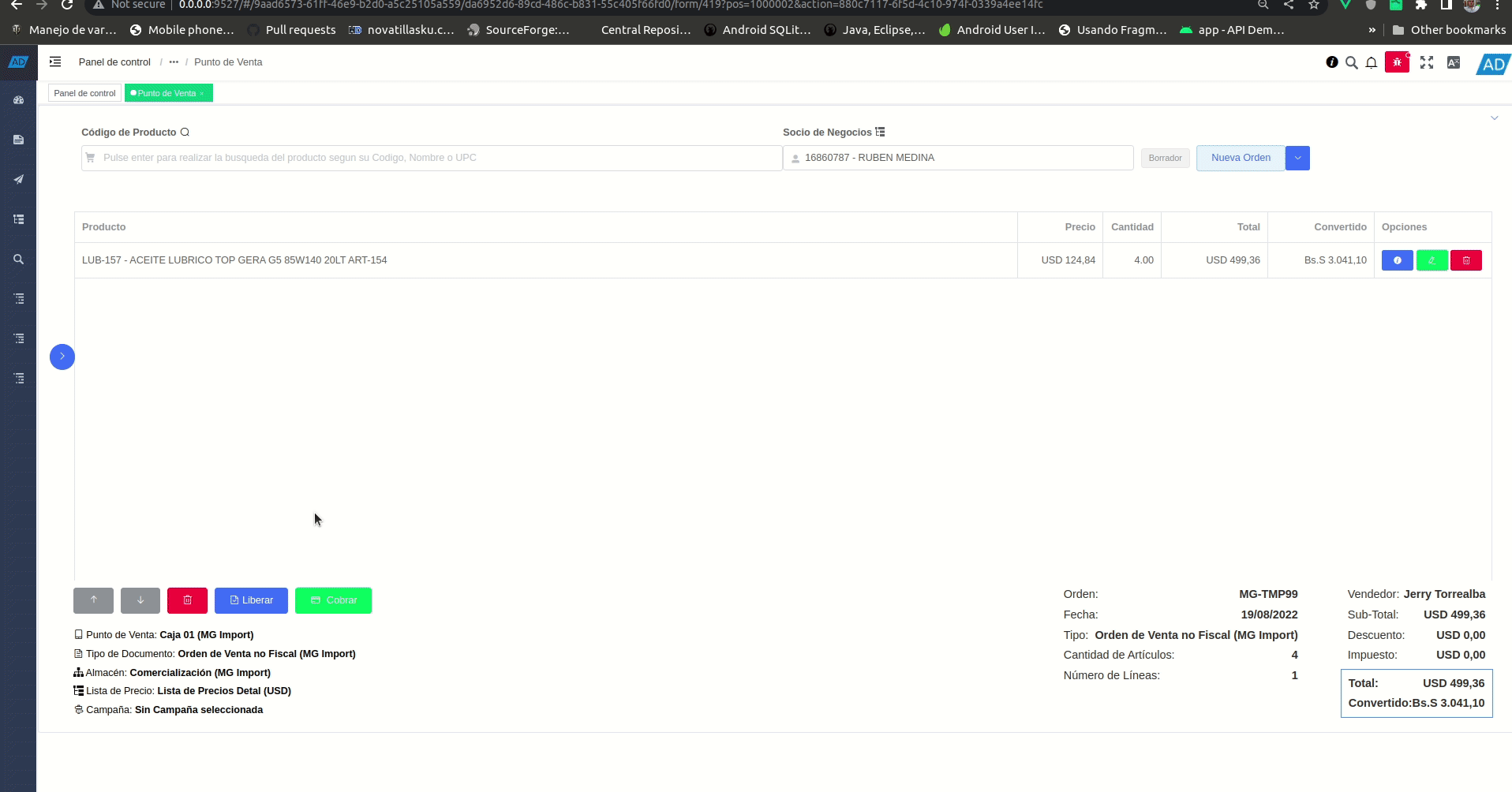Open the Other bookmarks folder
Image resolution: width=1512 pixels, height=792 pixels.
[x=1449, y=30]
